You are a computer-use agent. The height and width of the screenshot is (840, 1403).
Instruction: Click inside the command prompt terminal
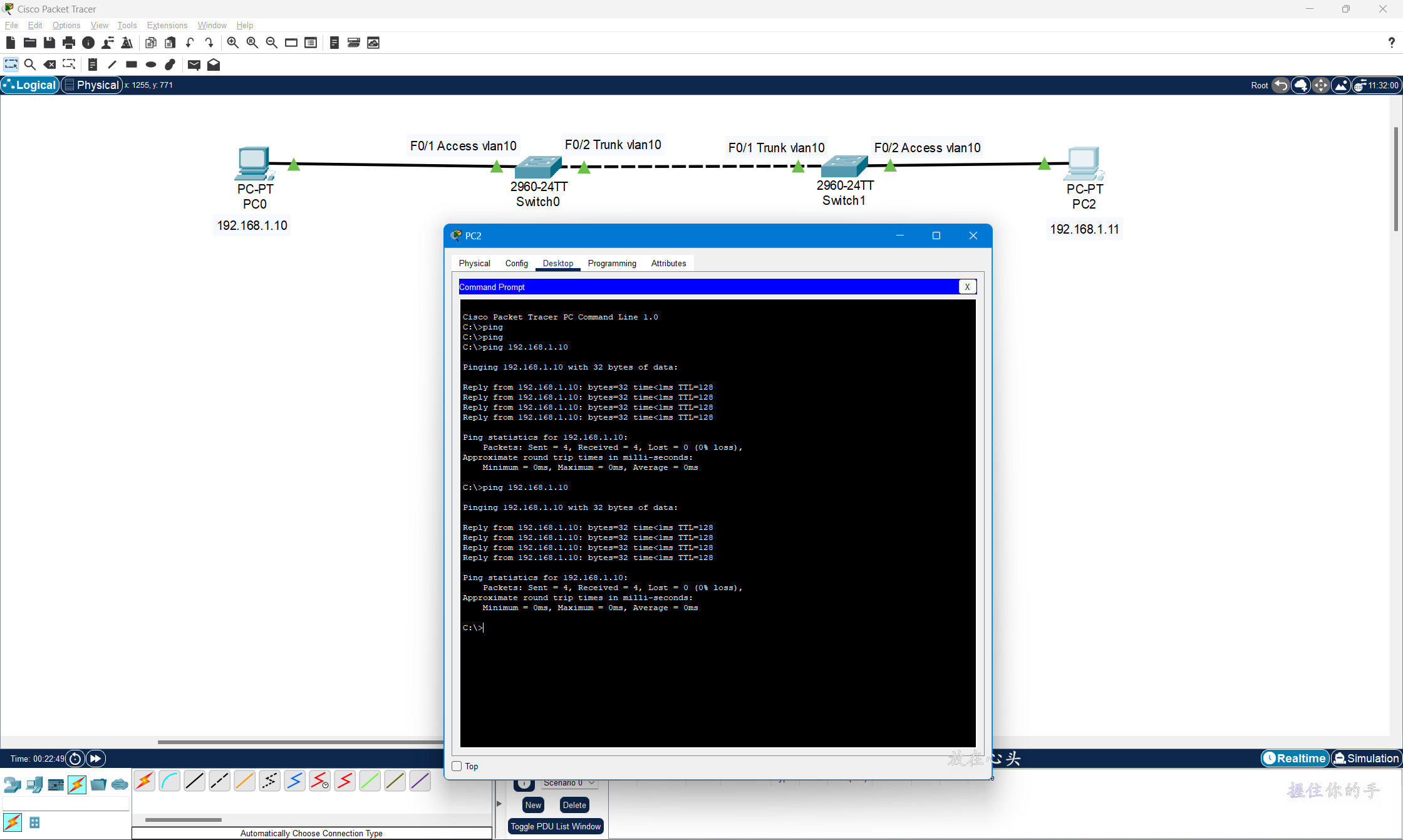(718, 522)
